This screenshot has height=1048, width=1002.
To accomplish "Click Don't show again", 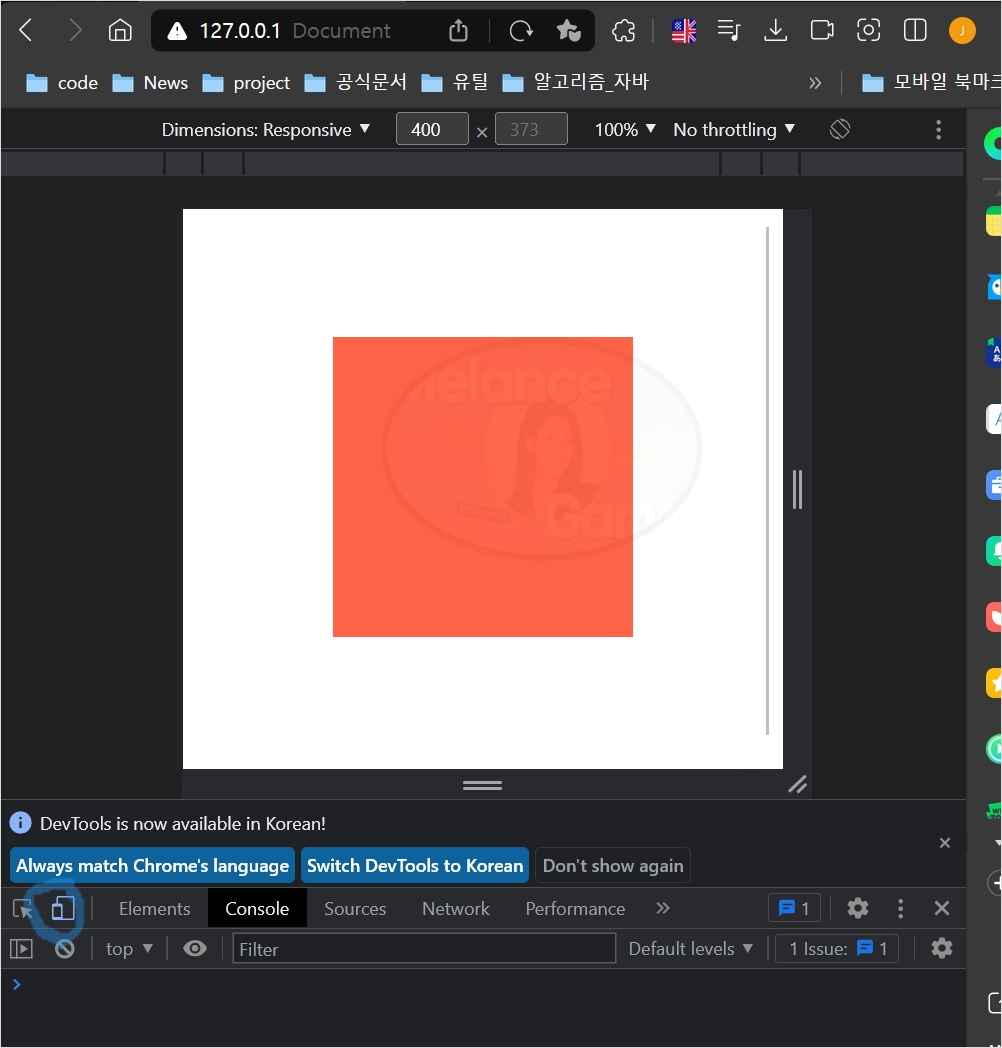I will pyautogui.click(x=613, y=866).
